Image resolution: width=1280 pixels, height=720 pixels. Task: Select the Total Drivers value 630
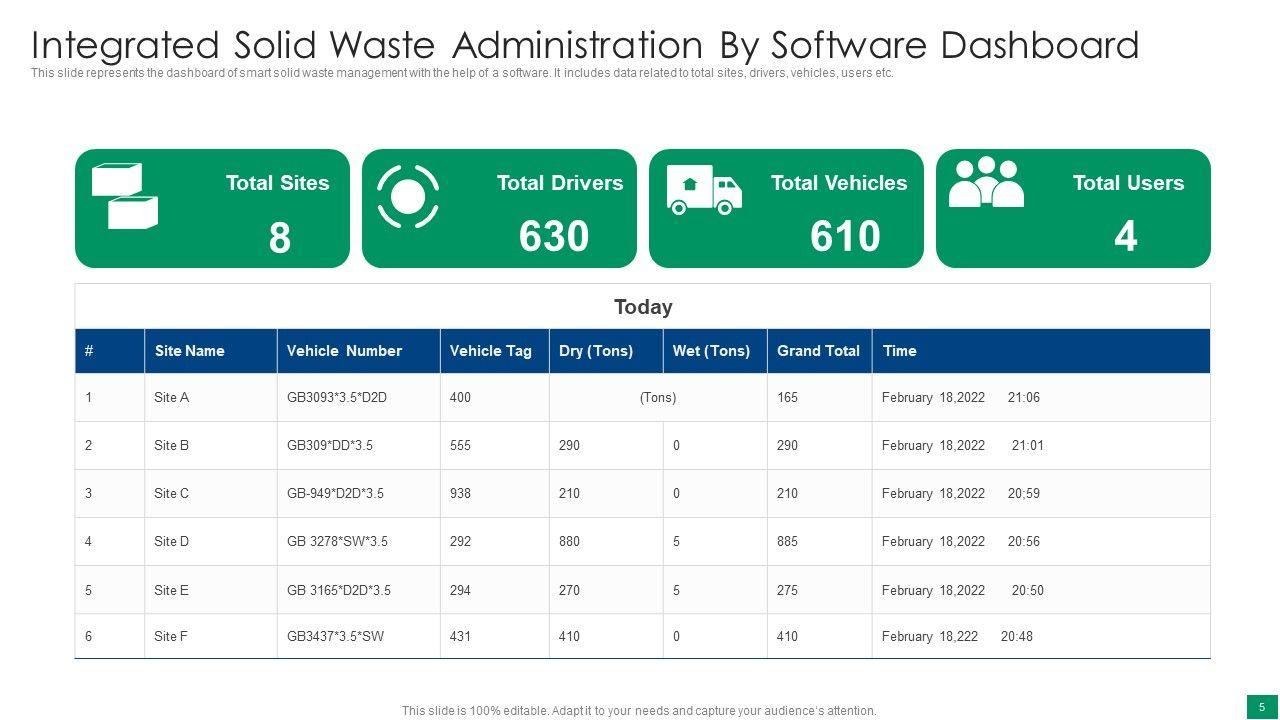point(554,237)
